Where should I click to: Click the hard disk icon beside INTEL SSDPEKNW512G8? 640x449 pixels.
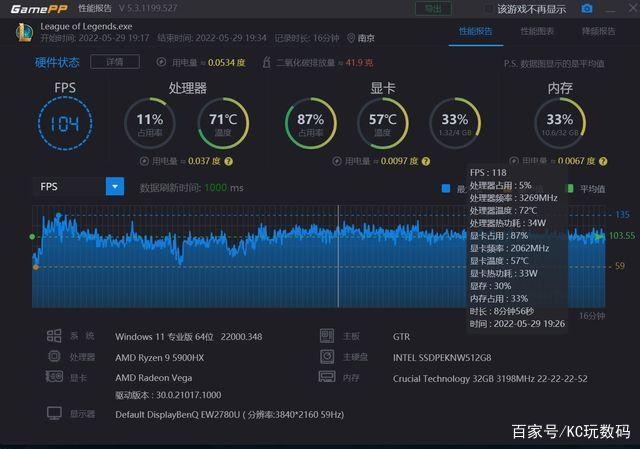point(327,356)
